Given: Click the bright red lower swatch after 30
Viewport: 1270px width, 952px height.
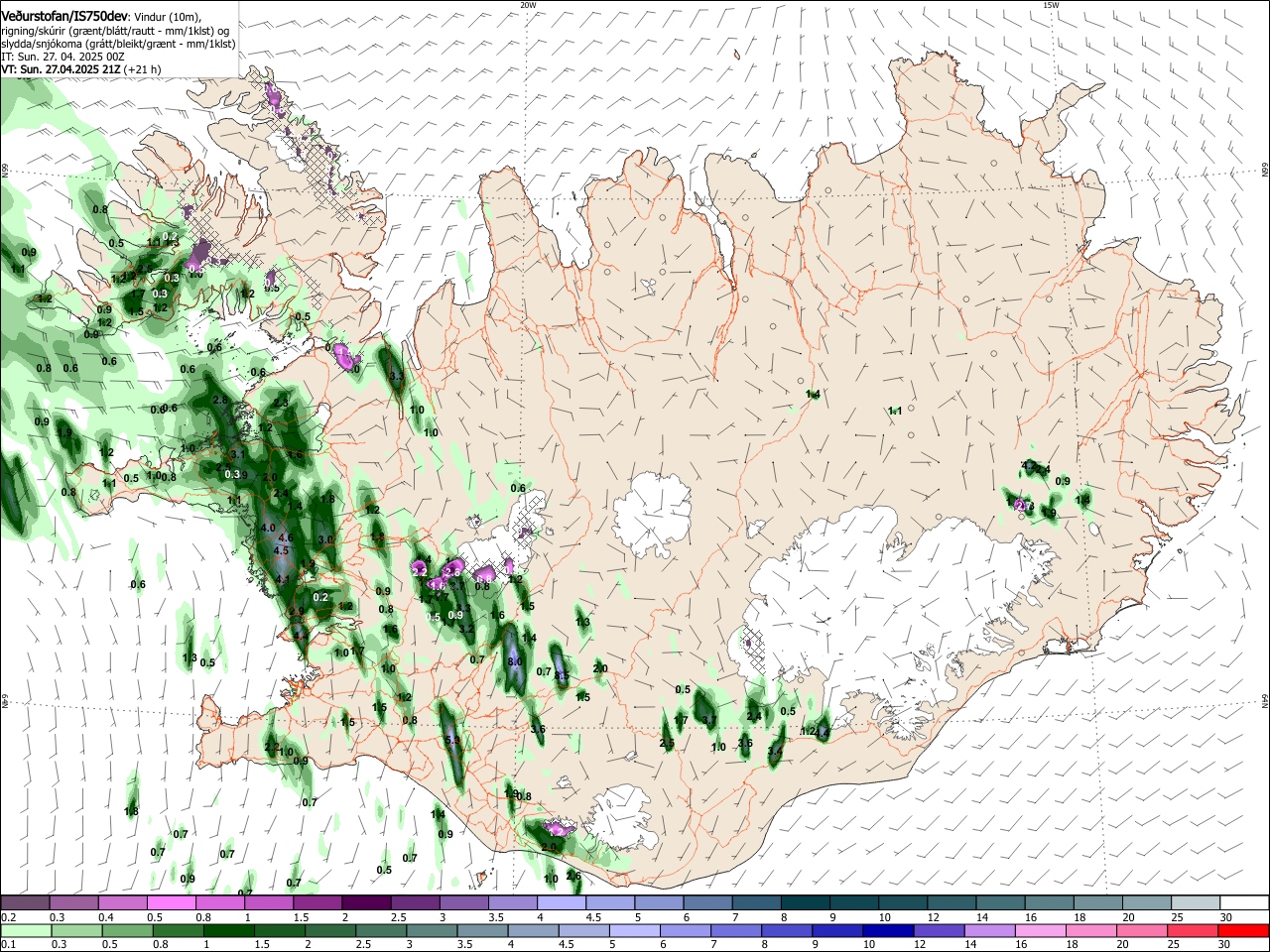Looking at the screenshot, I should click(x=1244, y=930).
